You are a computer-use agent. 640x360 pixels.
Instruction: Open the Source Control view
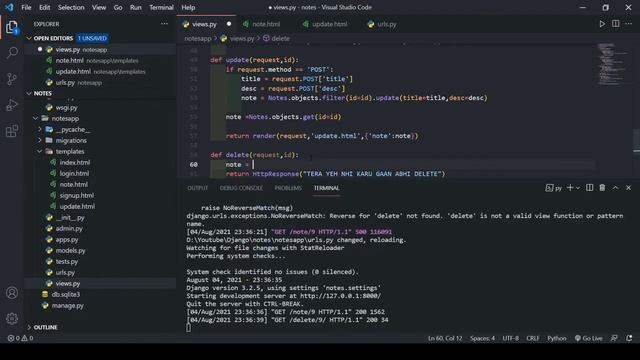[x=12, y=78]
